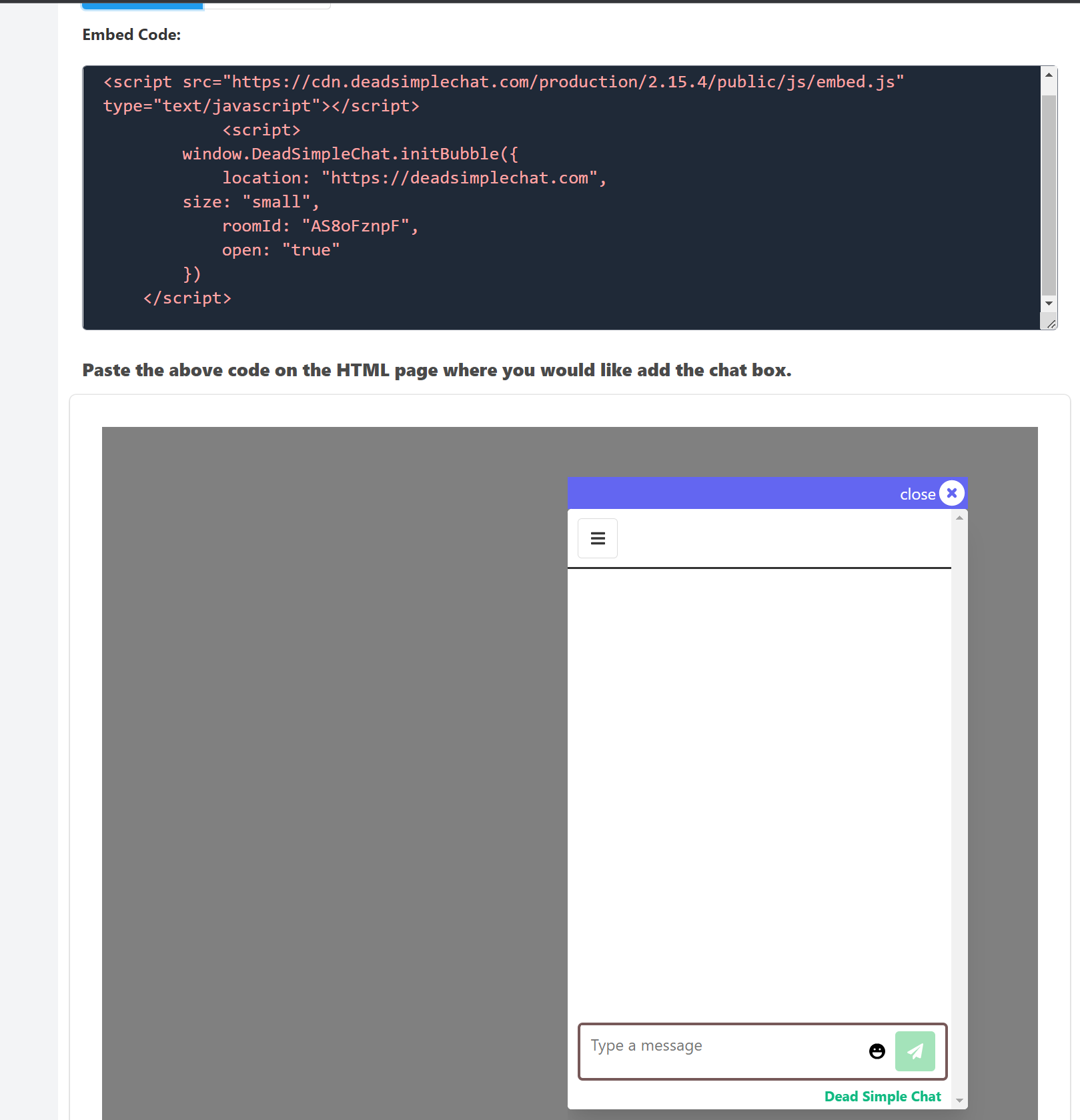Viewport: 1080px width, 1120px height.
Task: Click the open: "true" line
Action: point(281,250)
